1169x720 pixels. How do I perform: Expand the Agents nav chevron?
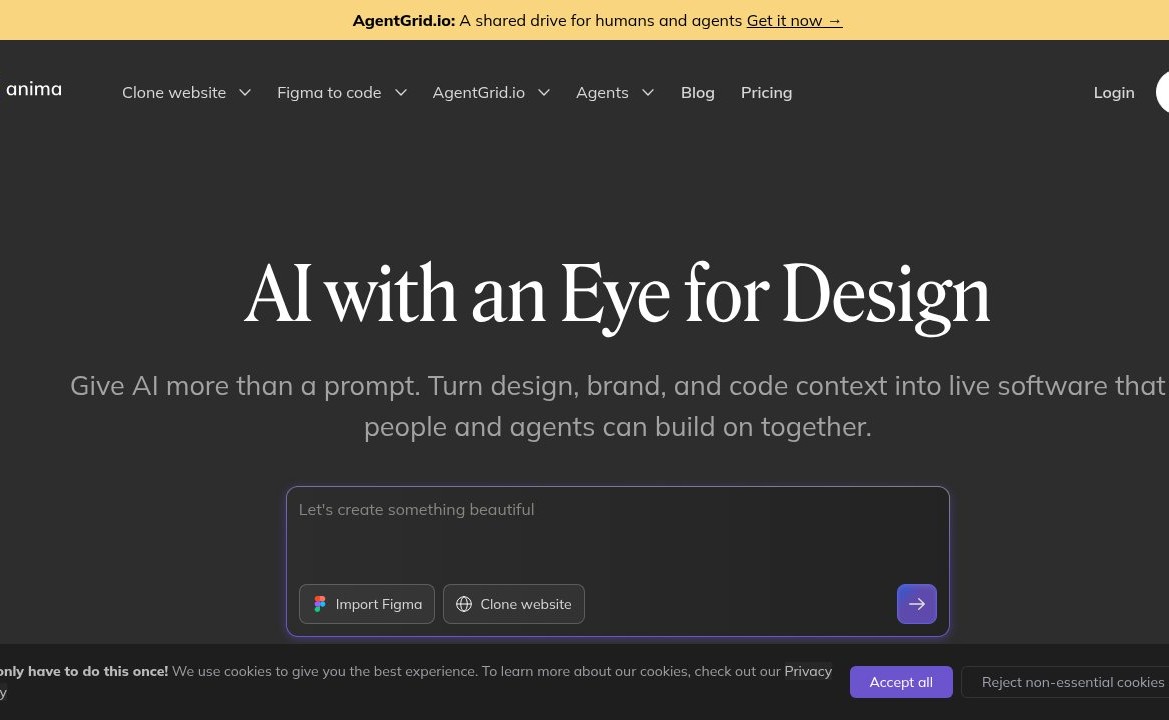[648, 92]
